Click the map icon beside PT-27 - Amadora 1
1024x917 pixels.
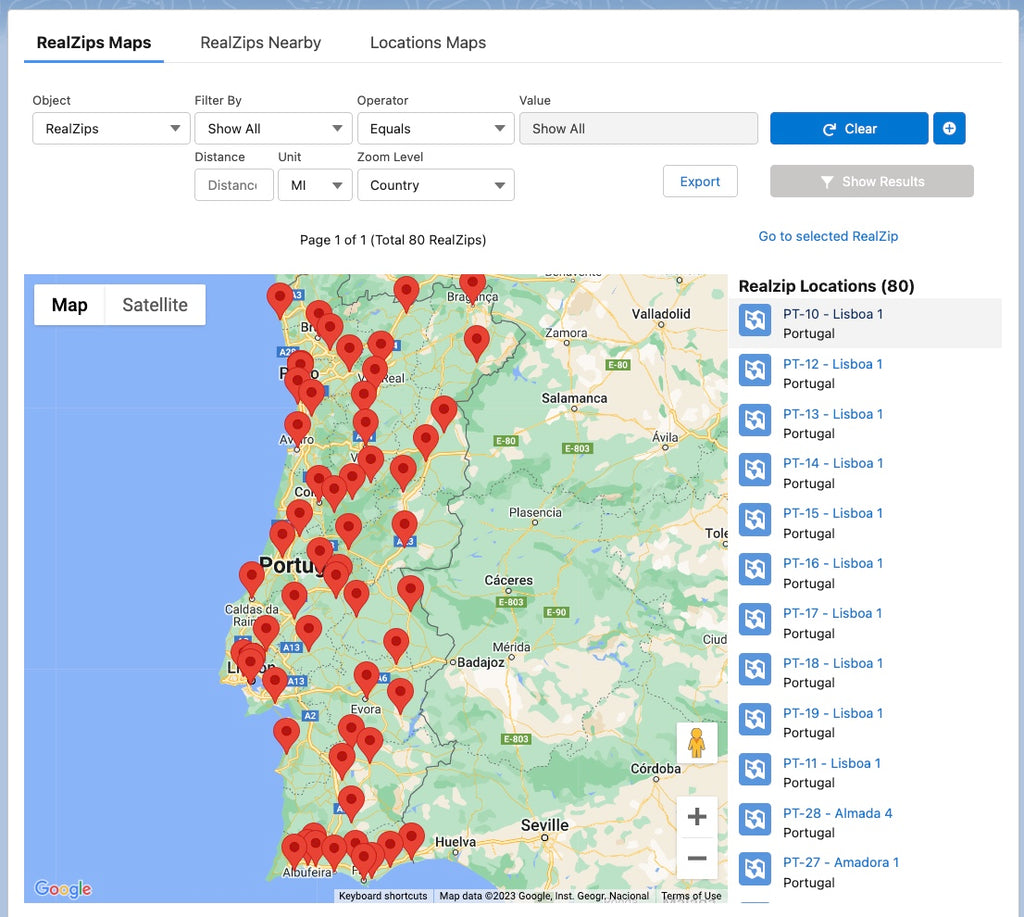click(x=755, y=869)
